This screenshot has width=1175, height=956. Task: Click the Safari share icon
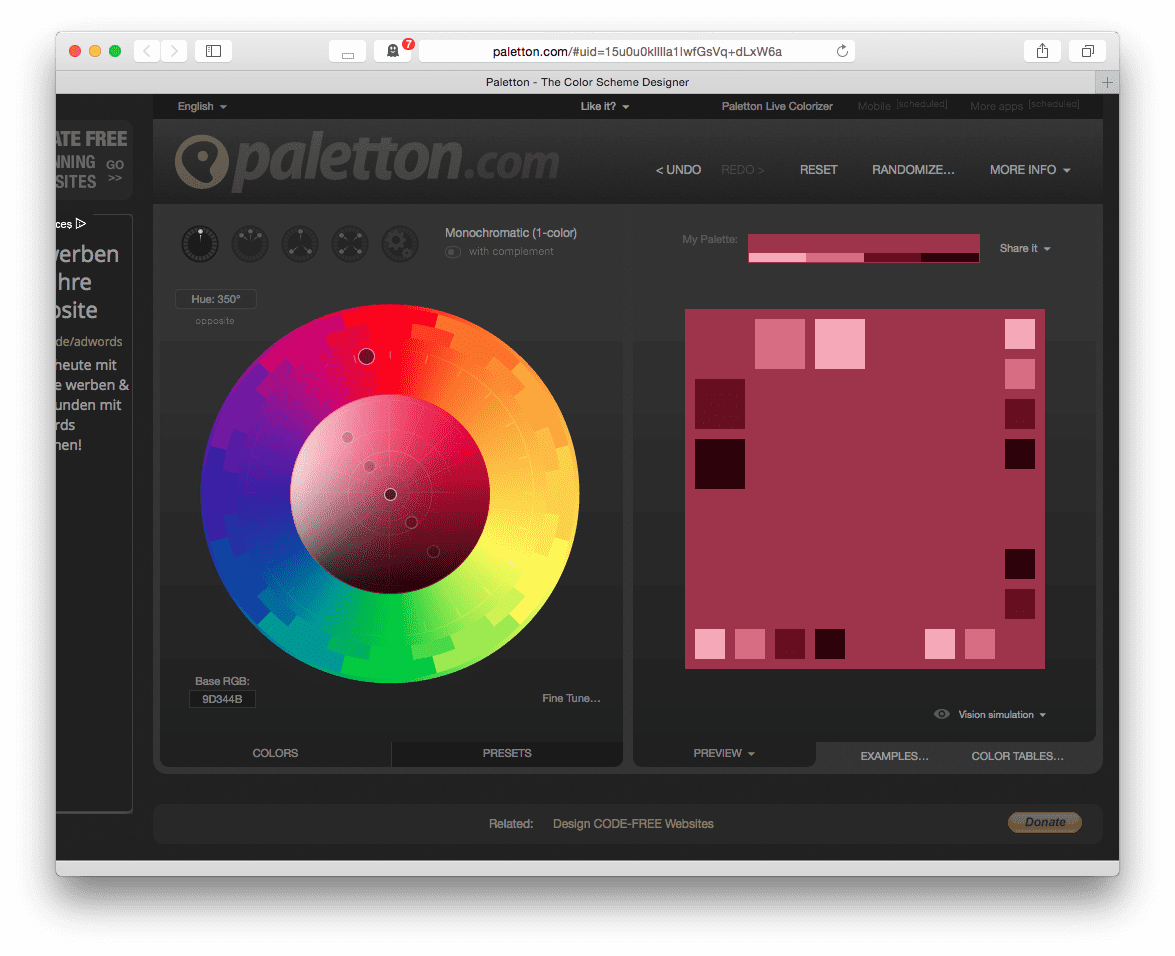pyautogui.click(x=1042, y=51)
